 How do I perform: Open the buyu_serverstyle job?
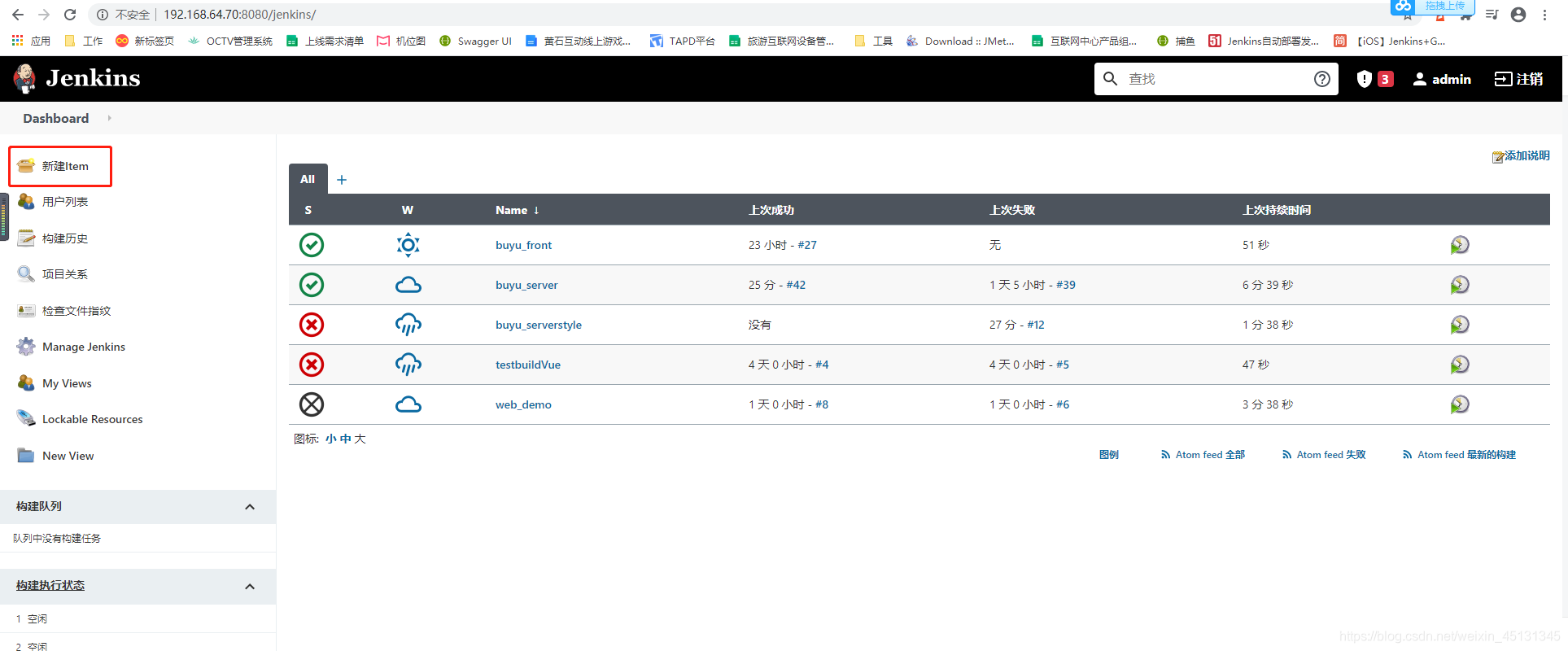point(539,325)
